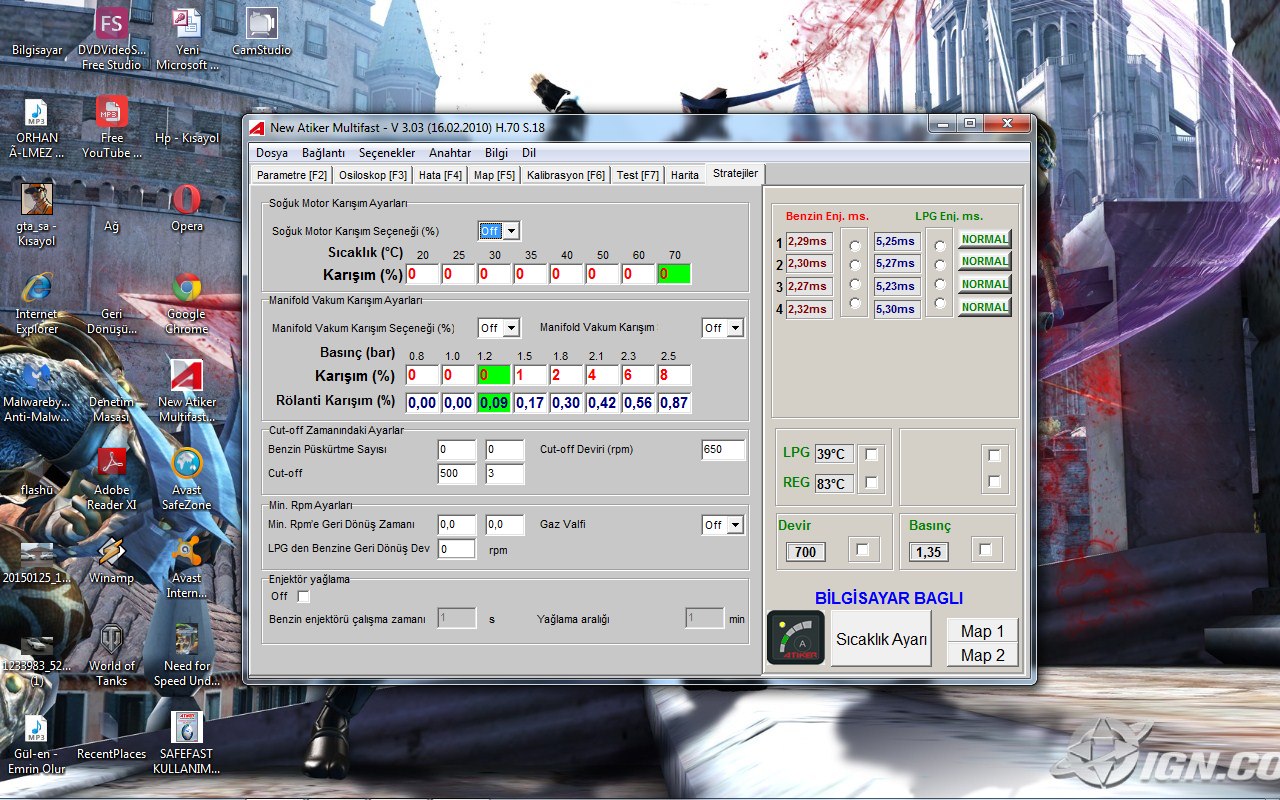Viewport: 1280px width, 800px height.
Task: Open the Anahtar menu
Action: pyautogui.click(x=450, y=153)
